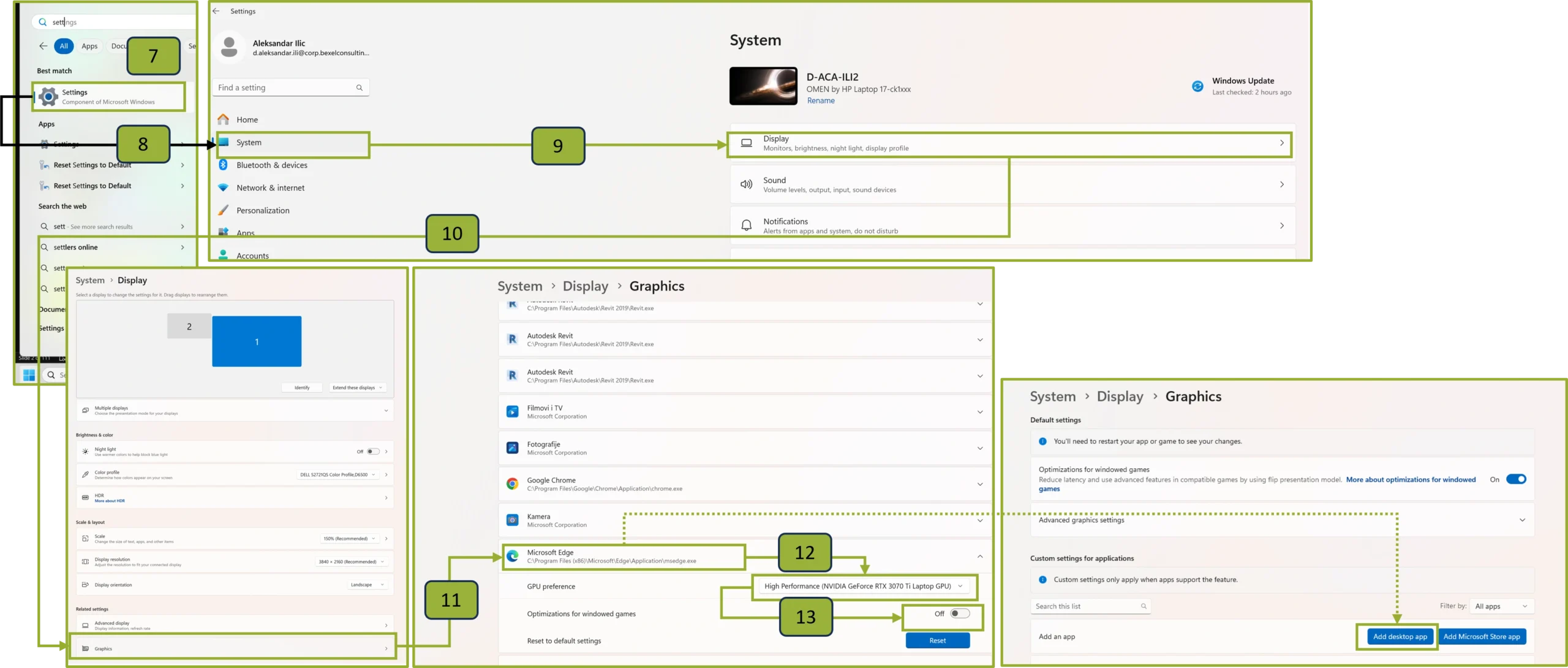Image resolution: width=1568 pixels, height=668 pixels.
Task: Click the Fotografije app icon
Action: pos(513,448)
